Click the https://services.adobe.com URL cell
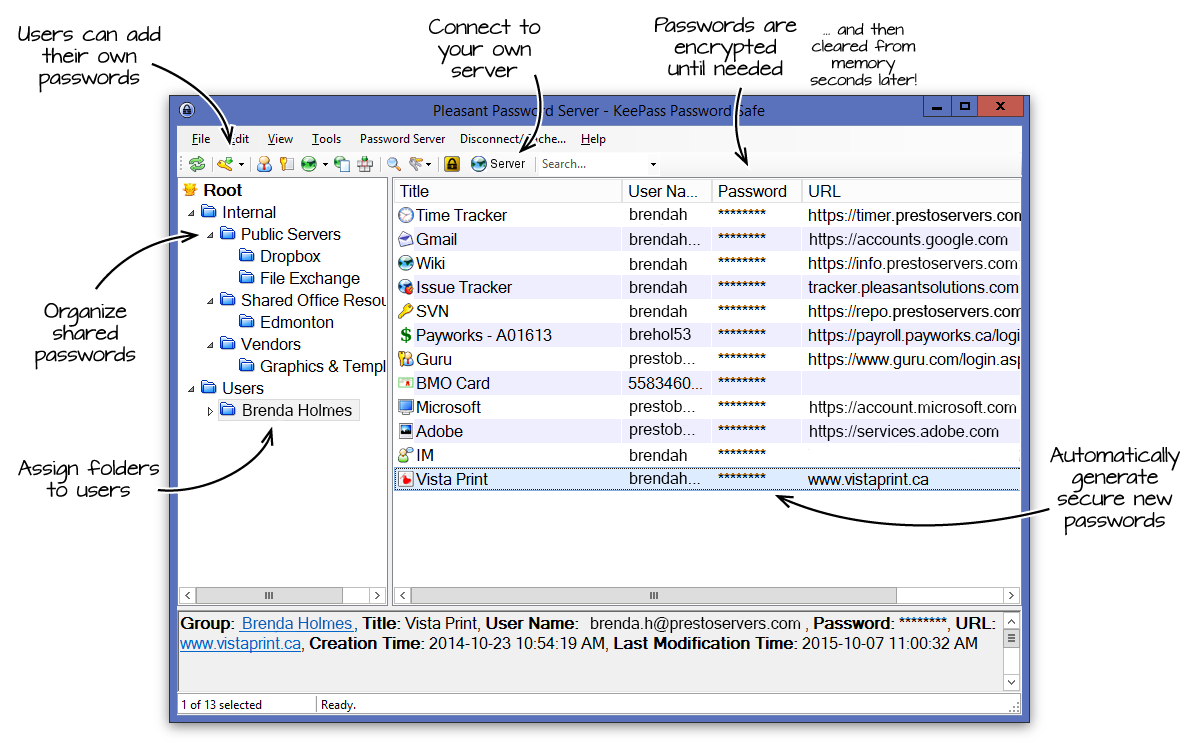The width and height of the screenshot is (1200, 751). (x=904, y=431)
